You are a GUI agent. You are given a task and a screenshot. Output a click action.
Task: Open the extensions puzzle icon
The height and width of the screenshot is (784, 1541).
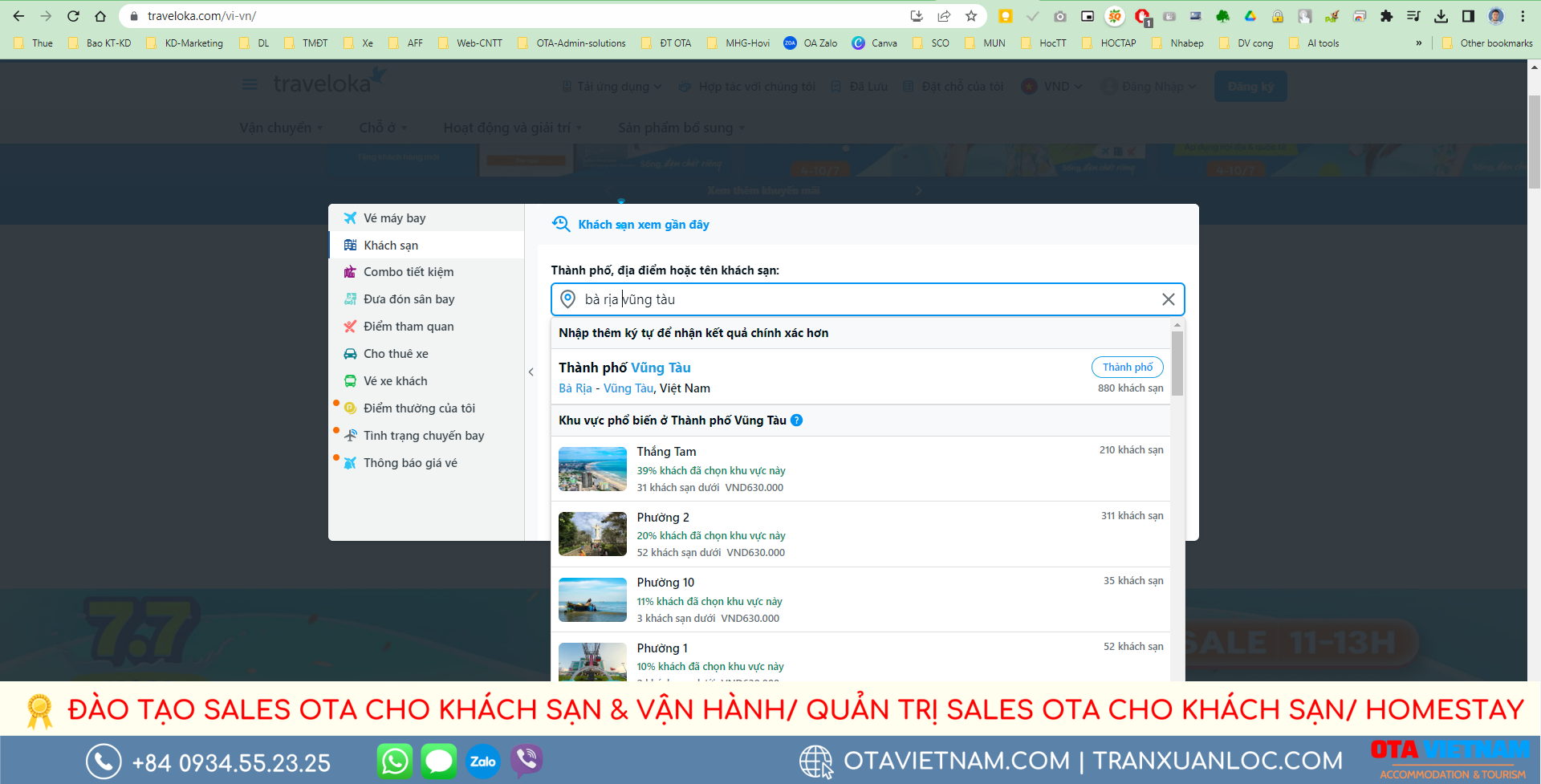[x=1386, y=16]
